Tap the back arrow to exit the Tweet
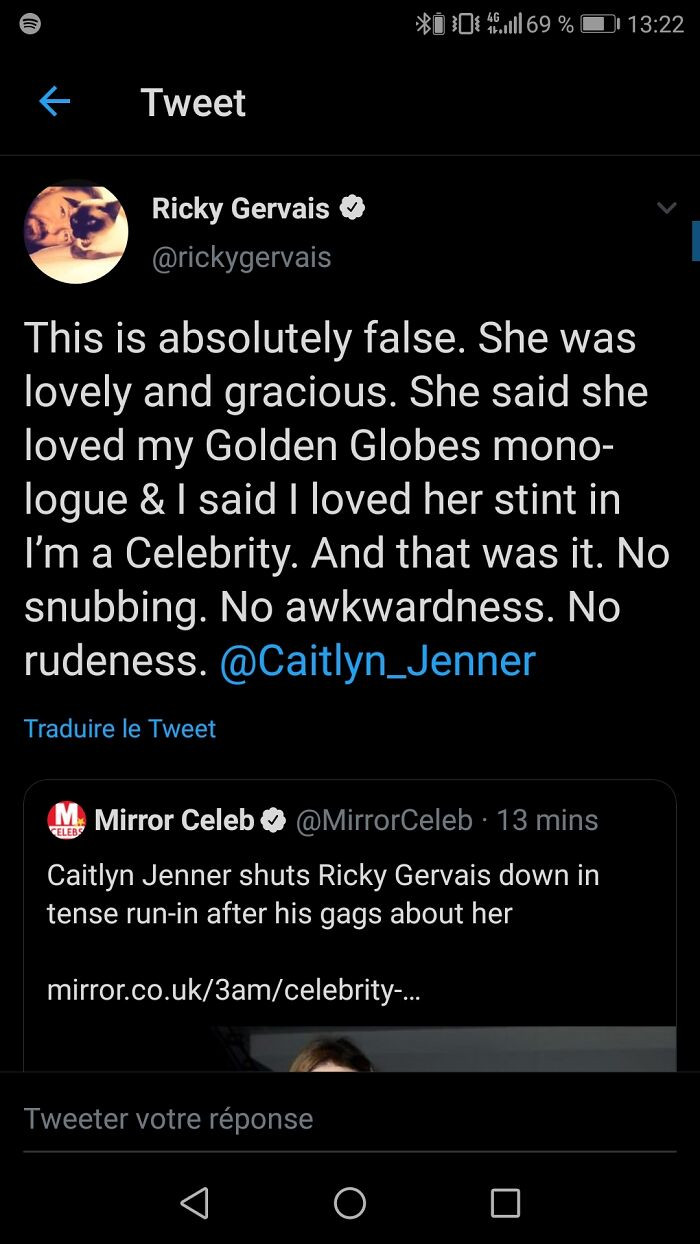This screenshot has width=700, height=1244. (x=55, y=101)
